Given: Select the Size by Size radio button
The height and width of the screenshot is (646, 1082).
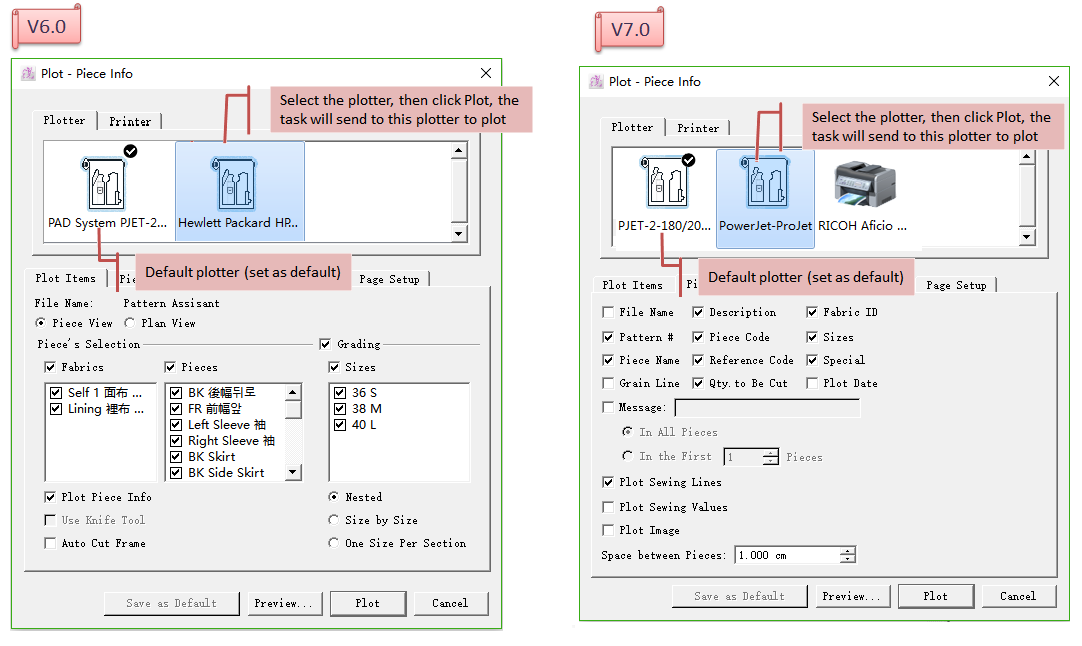Looking at the screenshot, I should pyautogui.click(x=334, y=521).
